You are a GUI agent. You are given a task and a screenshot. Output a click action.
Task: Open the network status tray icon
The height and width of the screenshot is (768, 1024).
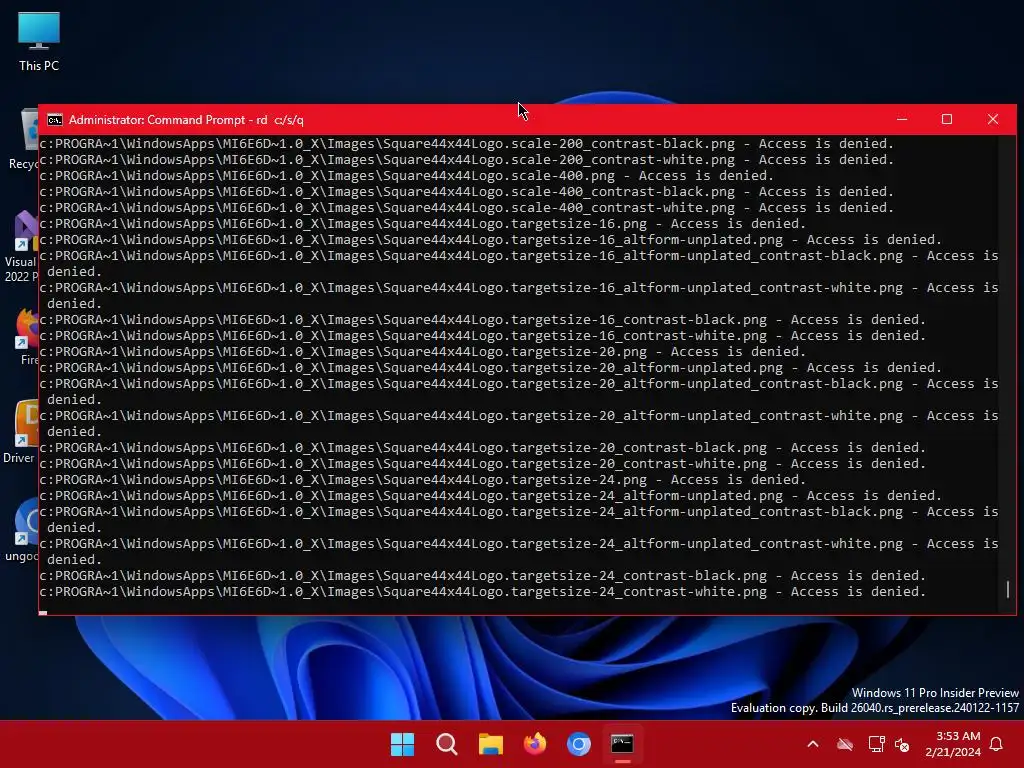(876, 744)
